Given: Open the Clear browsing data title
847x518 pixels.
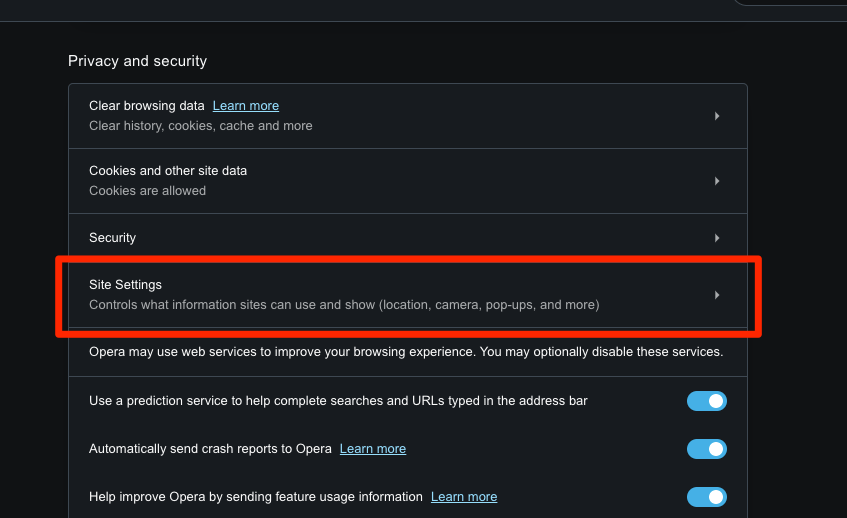Looking at the screenshot, I should [x=146, y=106].
